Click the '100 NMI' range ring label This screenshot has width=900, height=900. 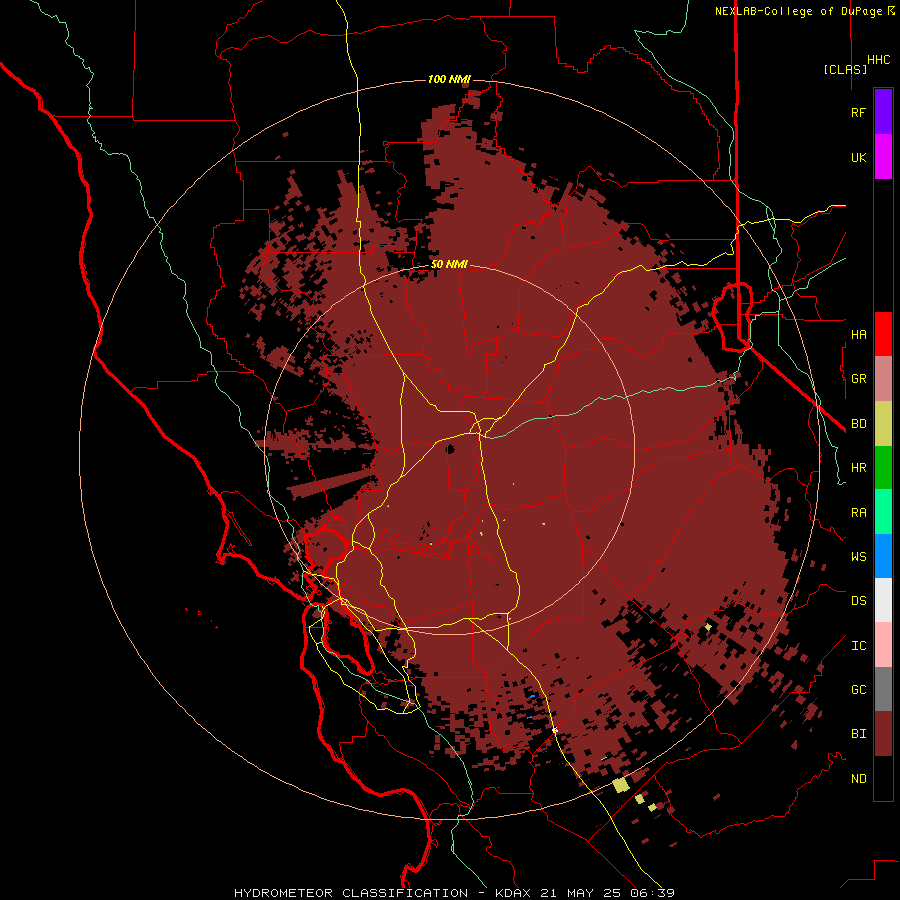pyautogui.click(x=449, y=79)
